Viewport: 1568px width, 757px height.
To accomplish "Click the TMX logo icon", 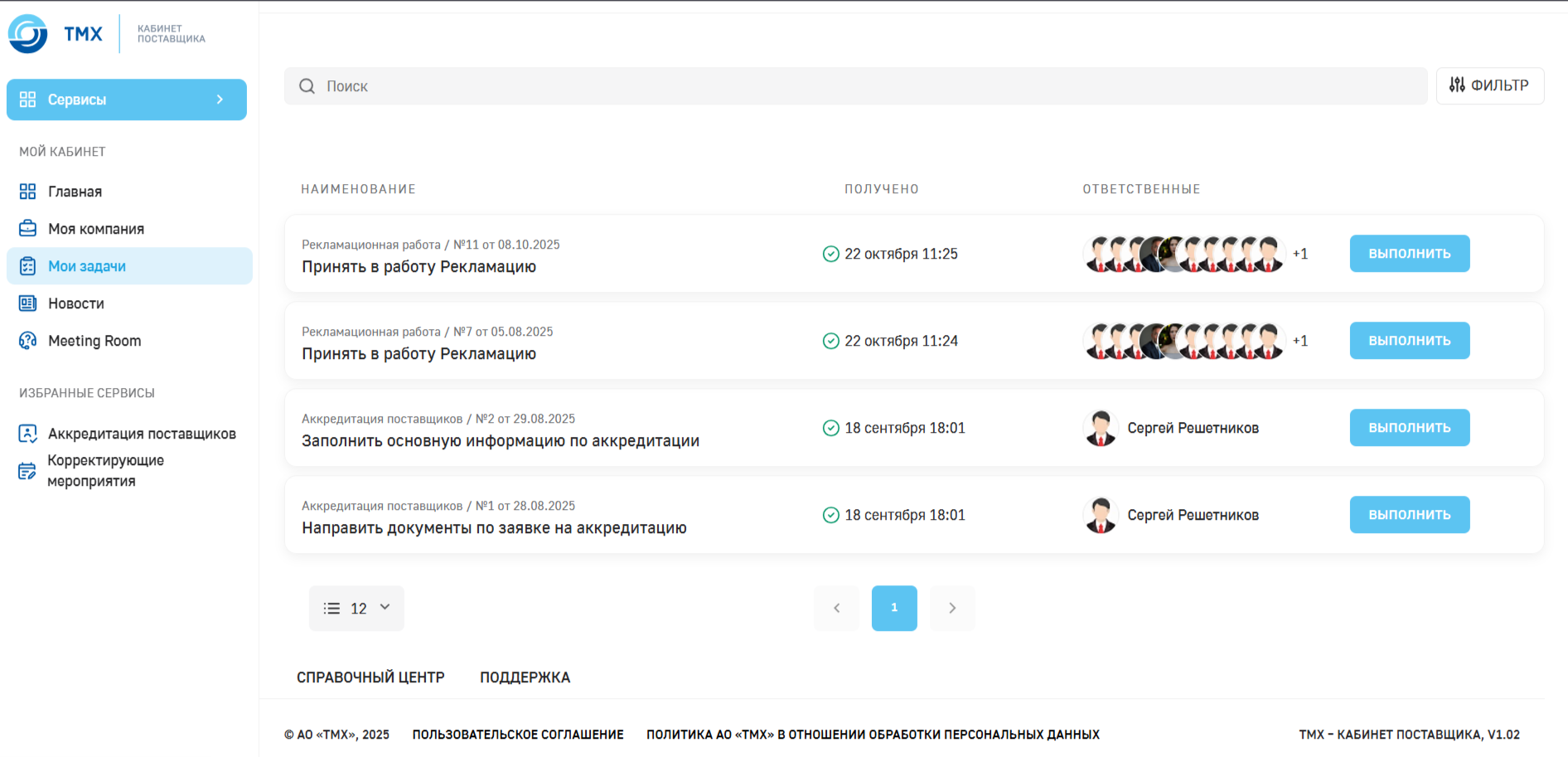I will [28, 34].
